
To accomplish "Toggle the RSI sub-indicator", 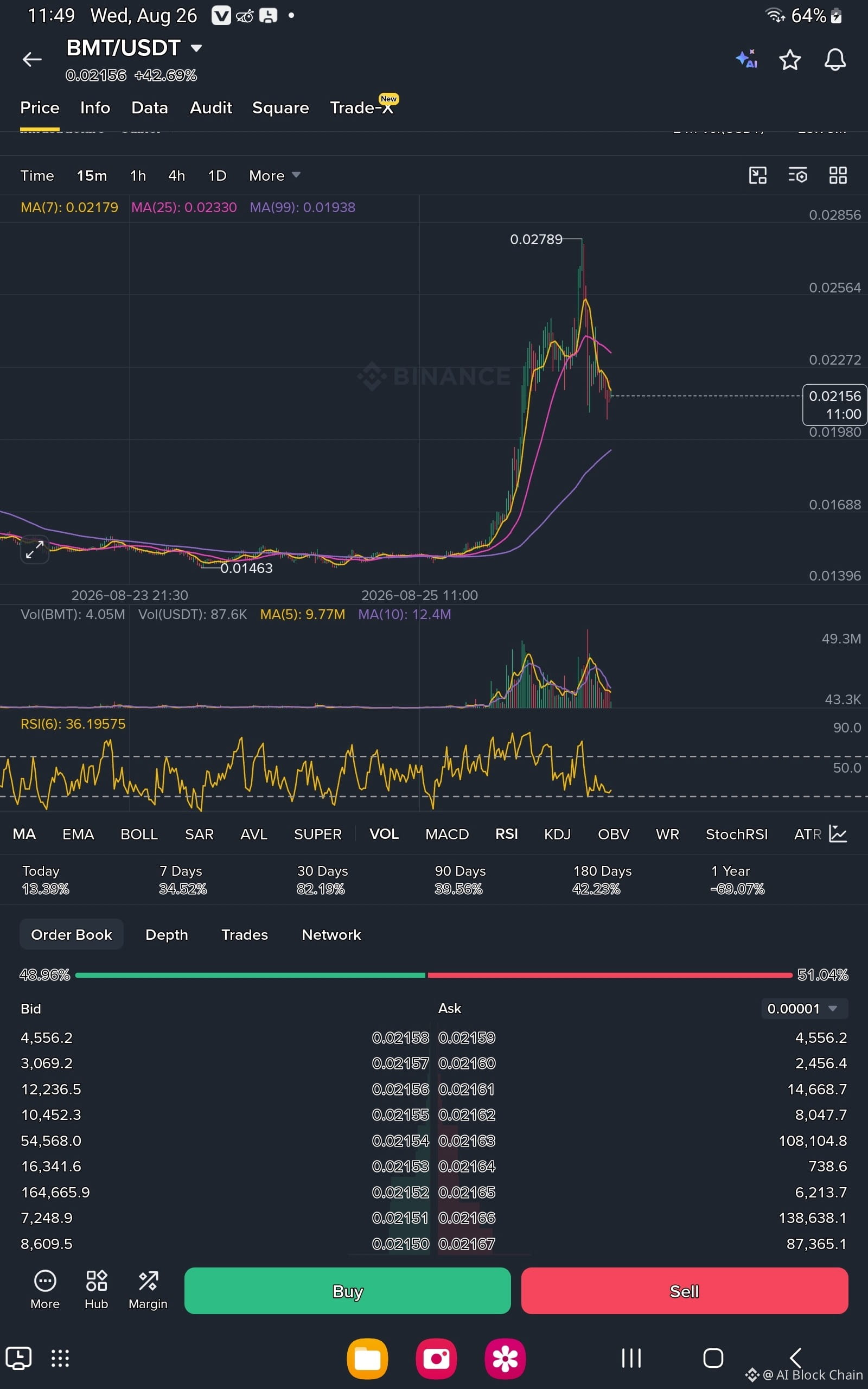I will click(x=506, y=834).
